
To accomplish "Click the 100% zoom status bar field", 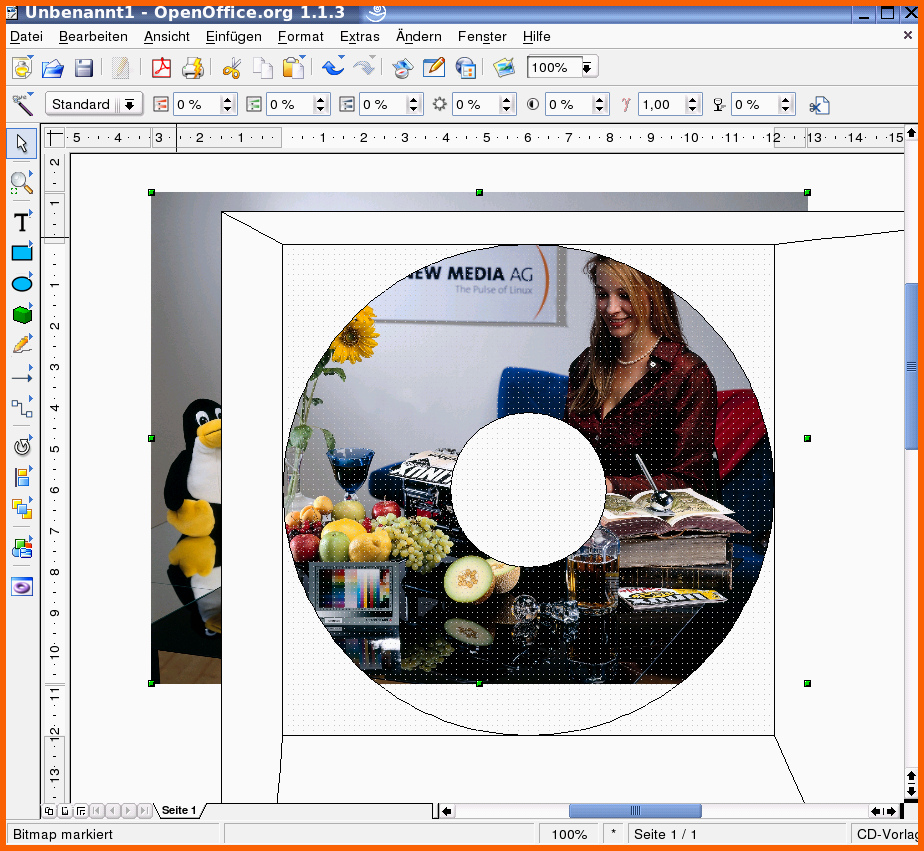I will (569, 834).
